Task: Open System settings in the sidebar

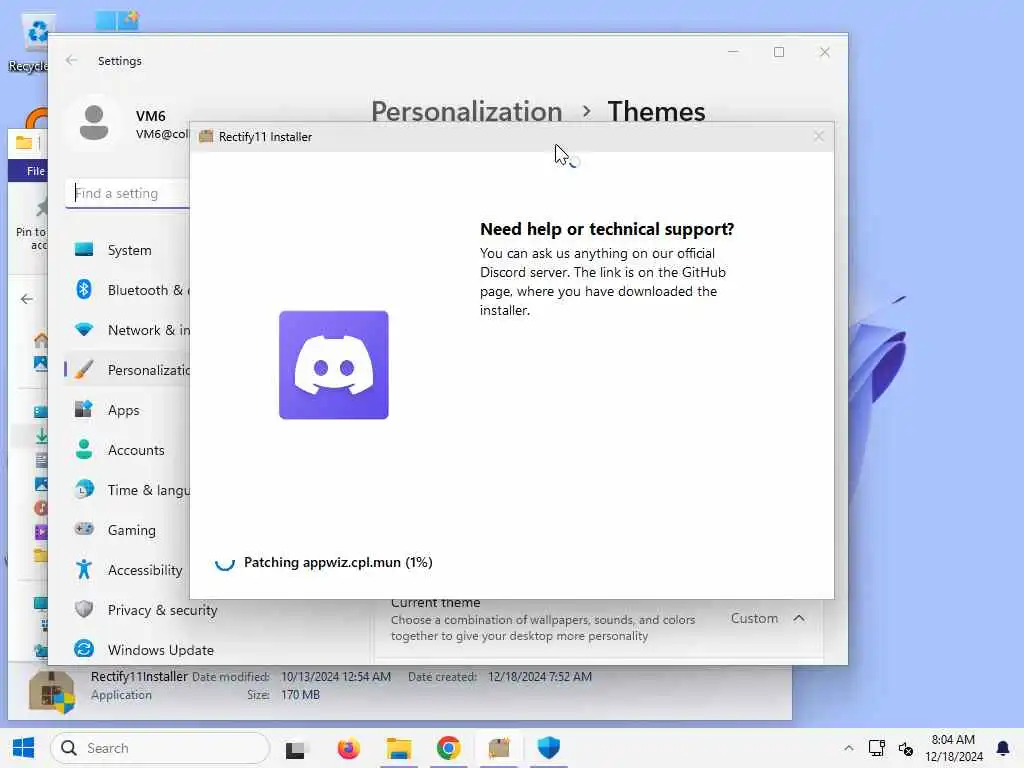Action: point(129,250)
